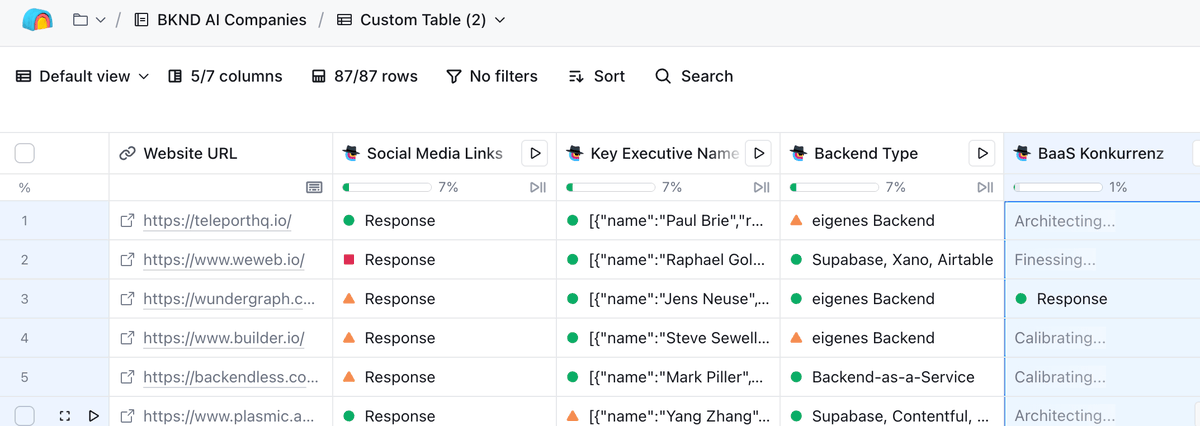1200x426 pixels.
Task: Click the Social Media Links progress bar
Action: click(x=387, y=187)
